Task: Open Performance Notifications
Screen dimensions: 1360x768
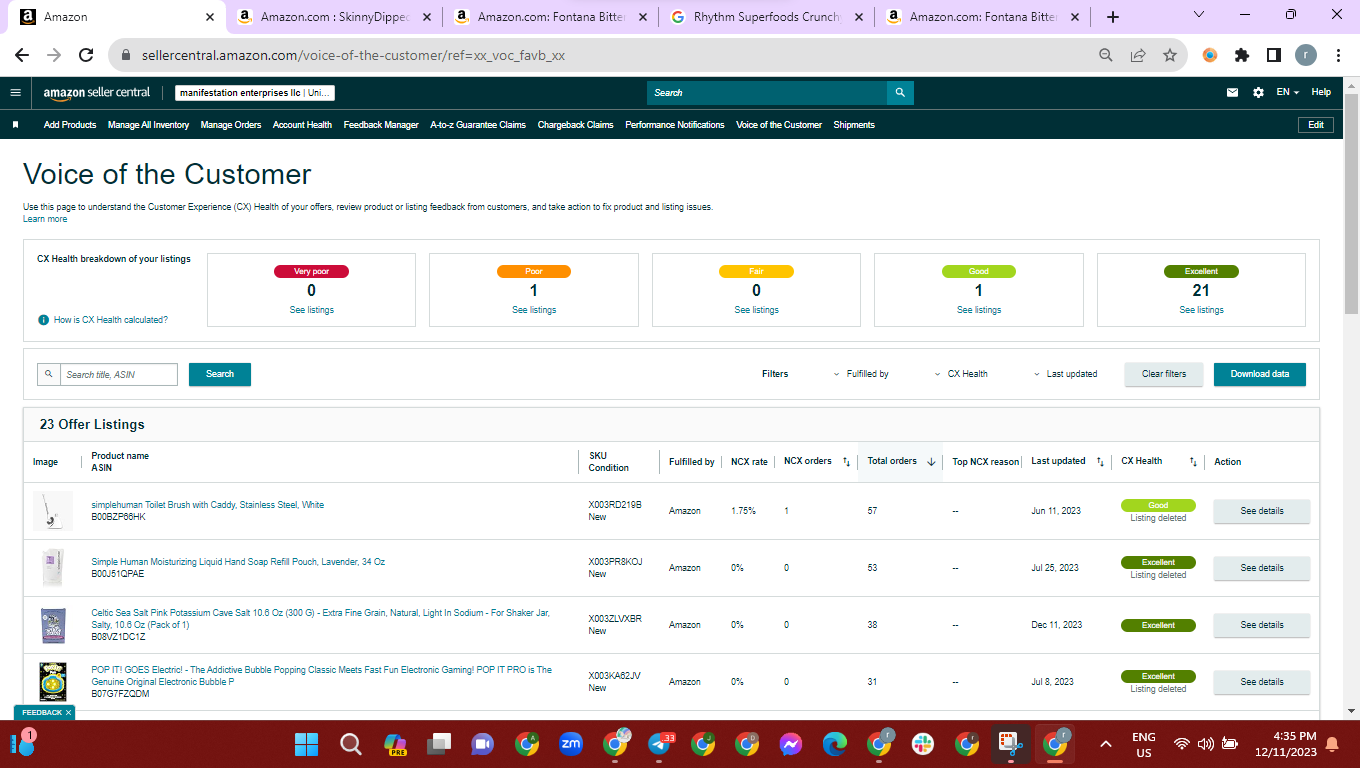Action: coord(675,125)
